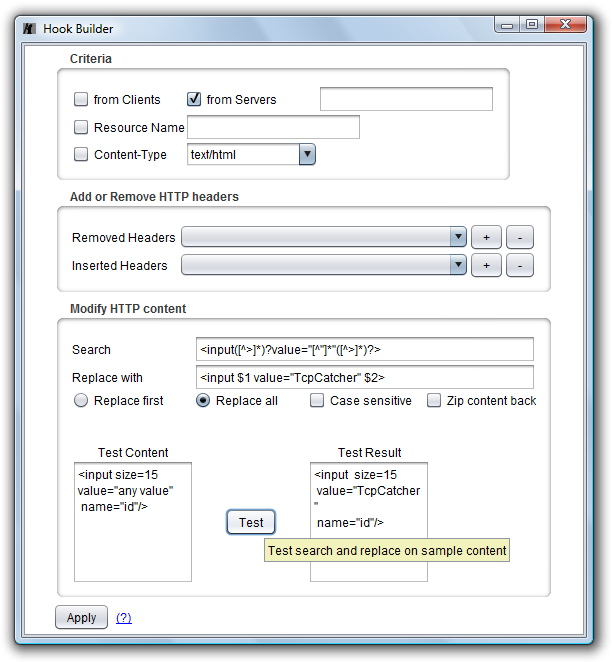Add a removed header with plus button
614x662 pixels.
coord(486,237)
